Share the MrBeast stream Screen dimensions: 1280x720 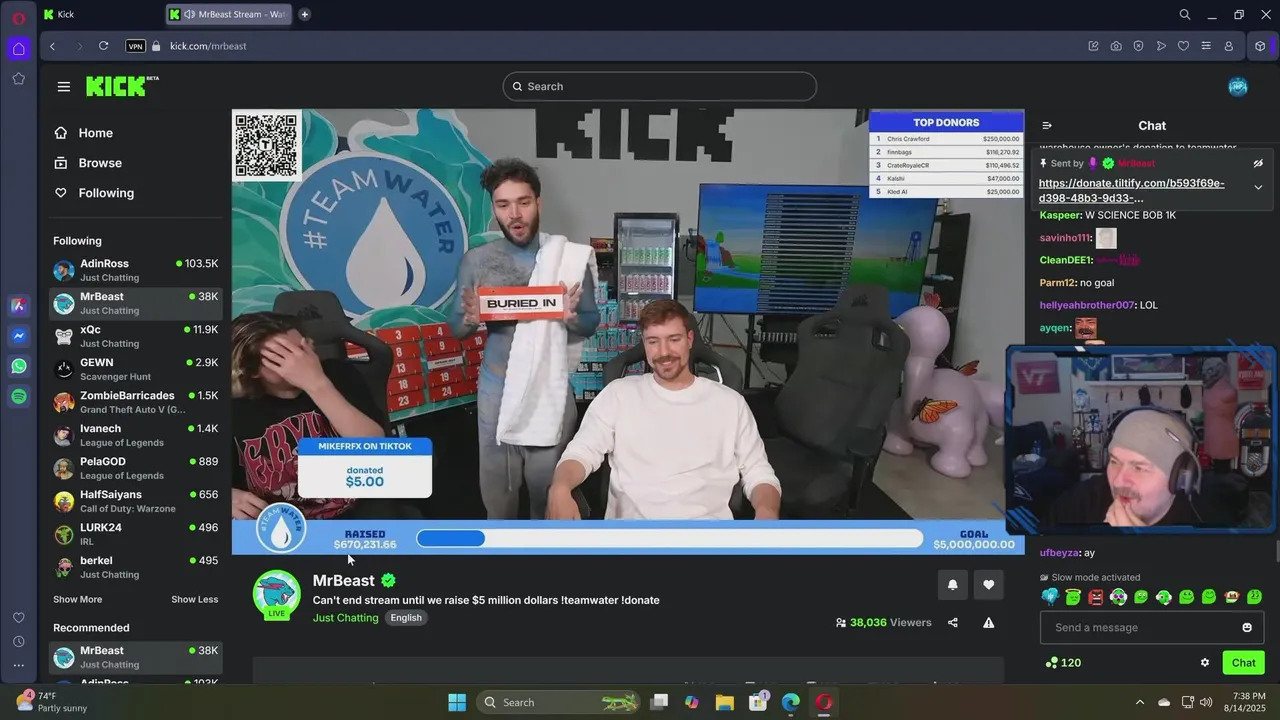click(952, 622)
